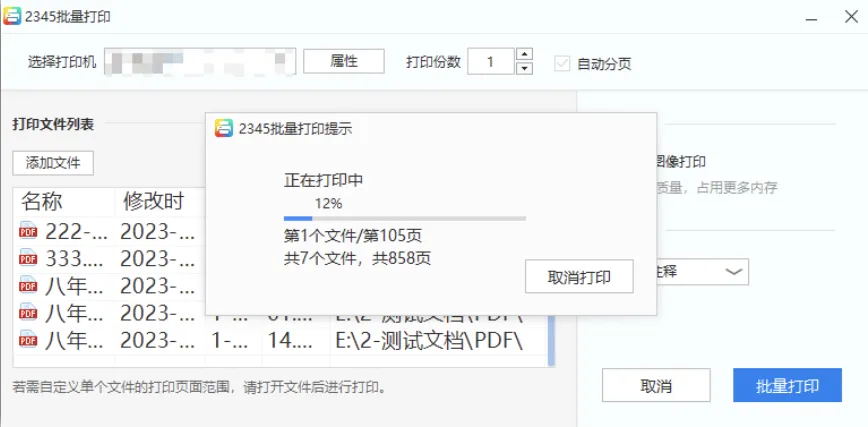The width and height of the screenshot is (868, 427).
Task: Click the 第1个文件/第105页 status text
Action: coord(353,236)
